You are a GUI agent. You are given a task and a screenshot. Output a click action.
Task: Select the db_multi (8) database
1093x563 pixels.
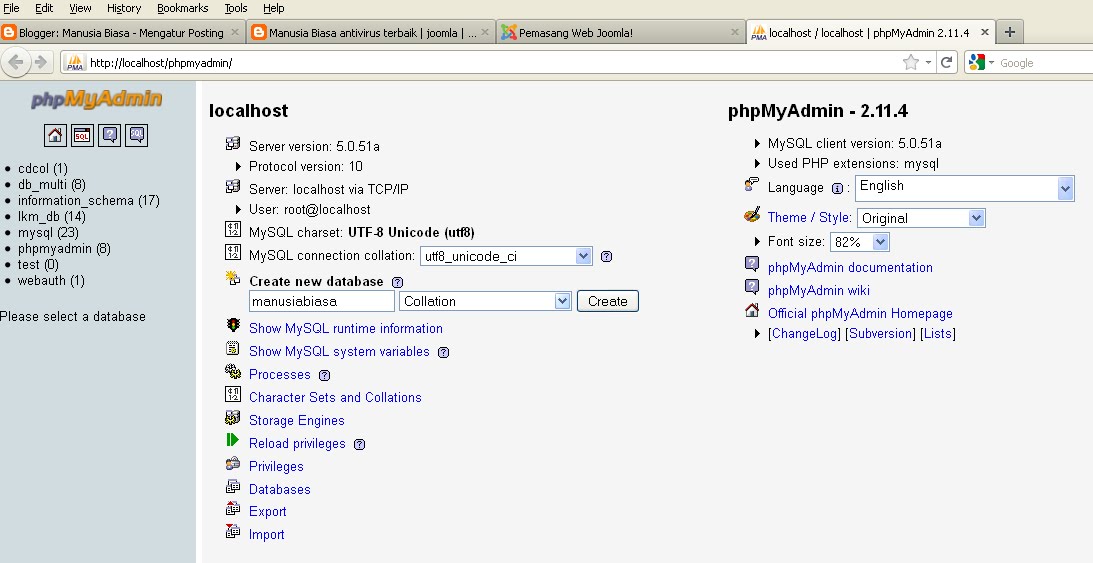52,185
